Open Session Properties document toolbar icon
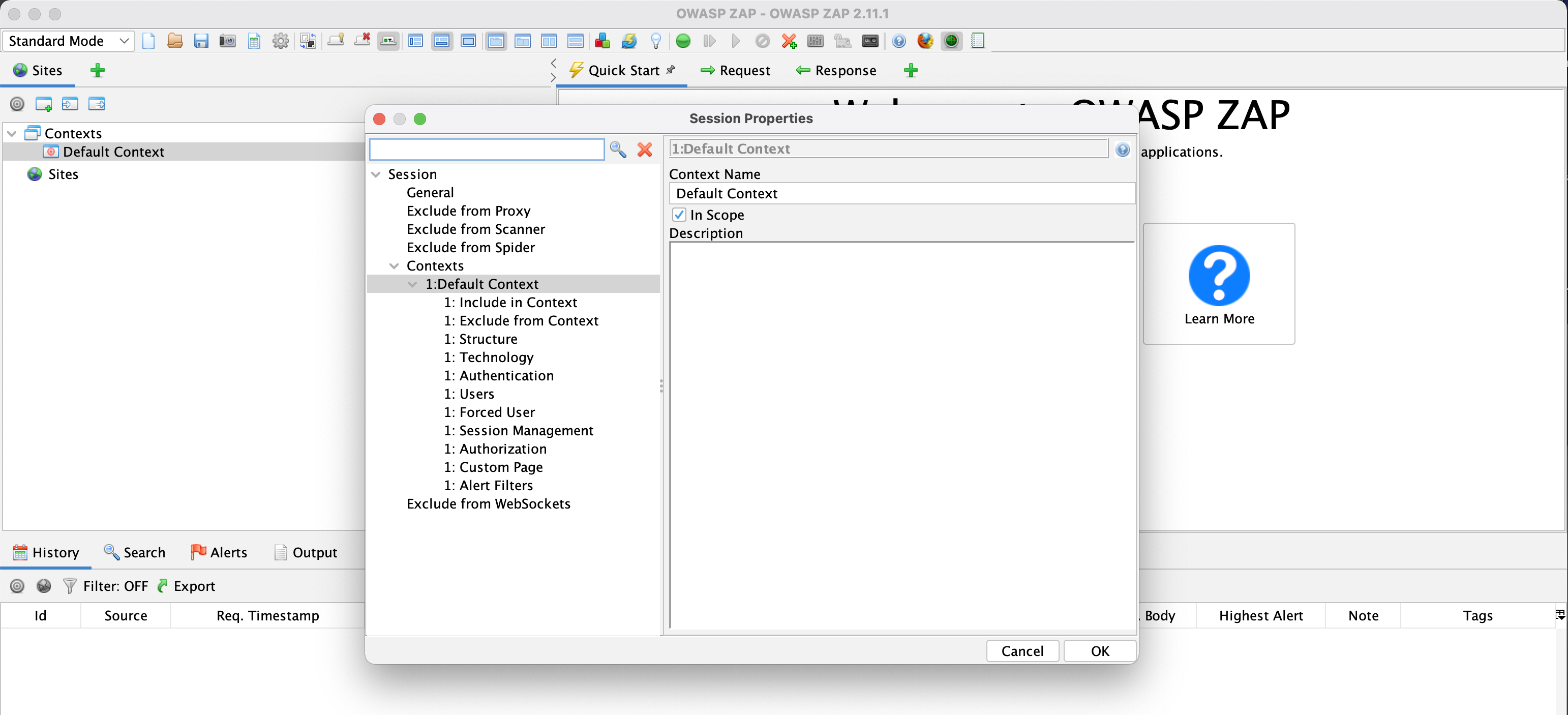Screen dimensions: 1568x715 tap(254, 41)
